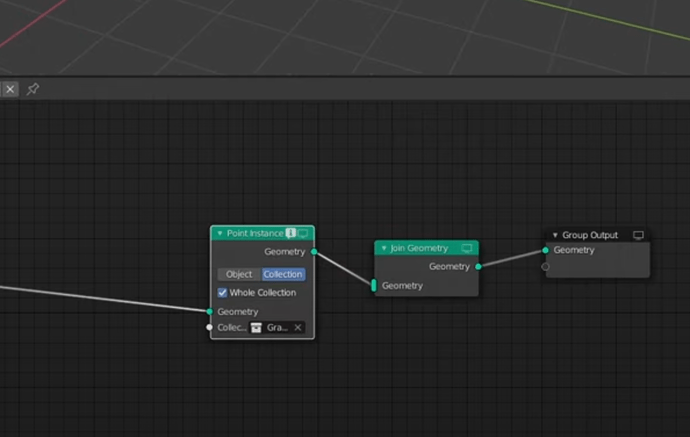Click the "Whole Collection" label
This screenshot has width=690, height=437.
262,293
